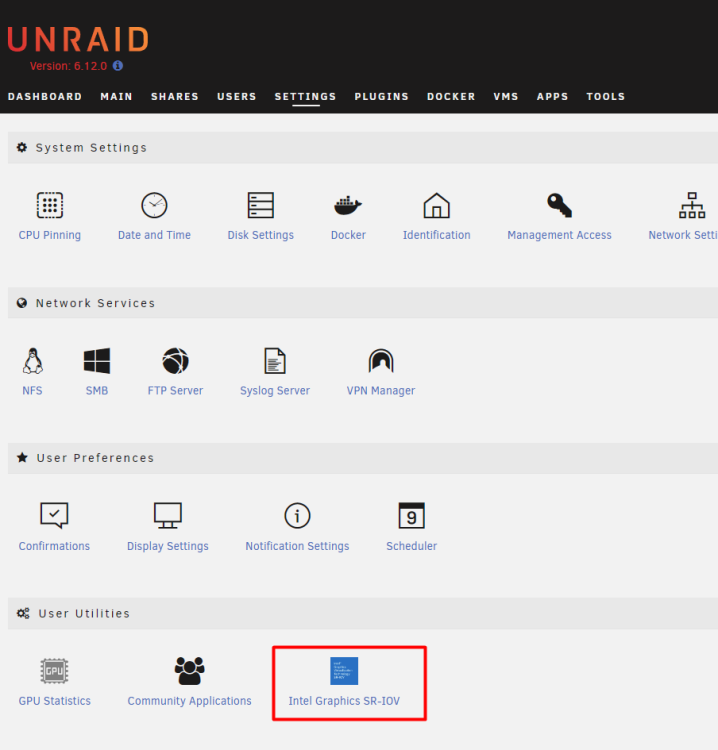This screenshot has height=750, width=718.
Task: Open the Confirmations checkmark icon
Action: pos(54,516)
